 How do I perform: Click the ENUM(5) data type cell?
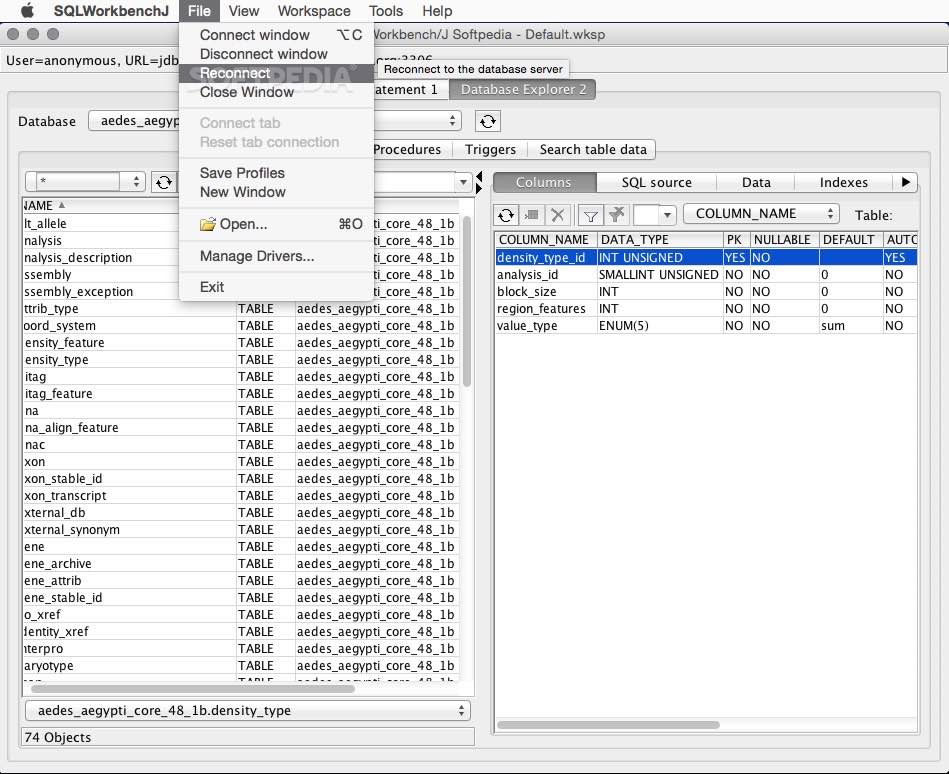pyautogui.click(x=660, y=326)
